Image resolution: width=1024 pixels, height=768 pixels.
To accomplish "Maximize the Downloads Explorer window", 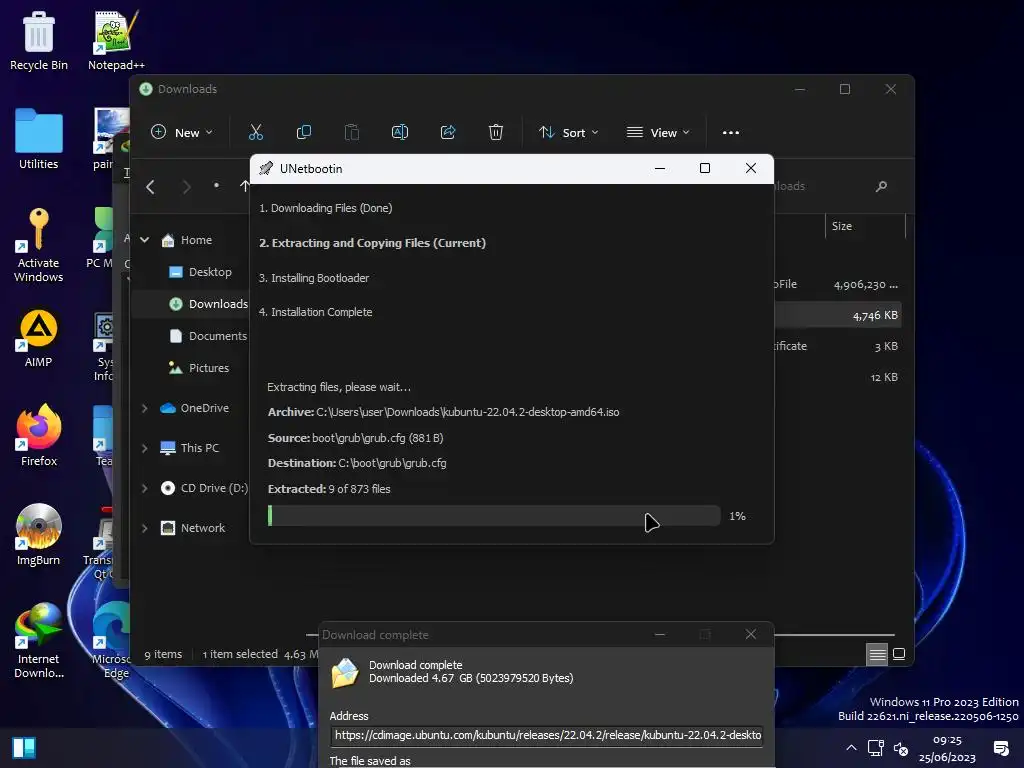I will (844, 89).
